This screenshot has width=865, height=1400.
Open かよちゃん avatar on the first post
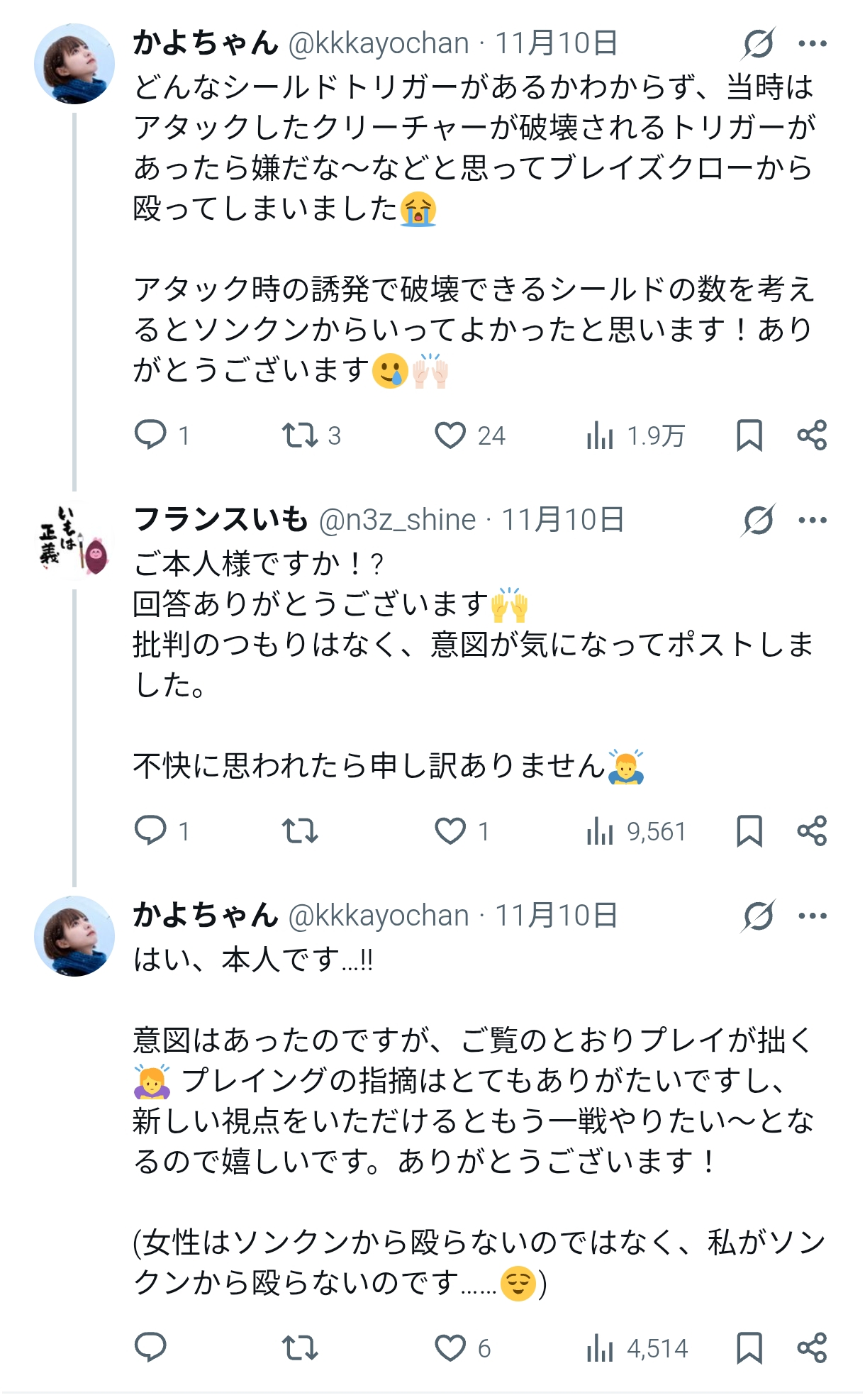pos(74,64)
